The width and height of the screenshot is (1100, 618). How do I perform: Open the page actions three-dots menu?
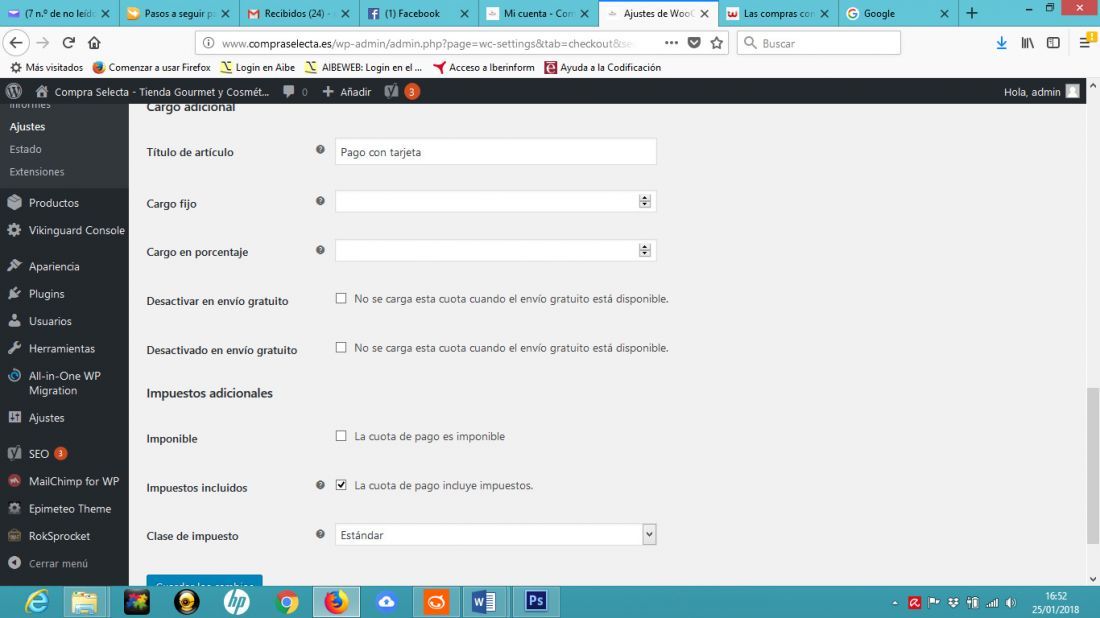(671, 43)
